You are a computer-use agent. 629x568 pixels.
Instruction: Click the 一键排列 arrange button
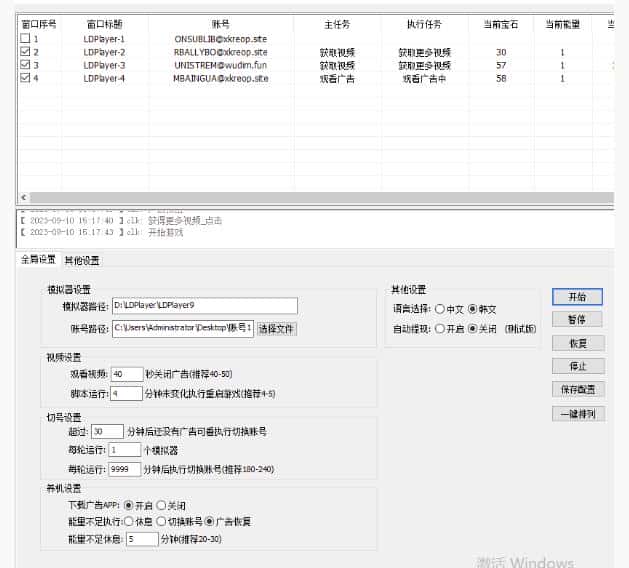point(577,413)
